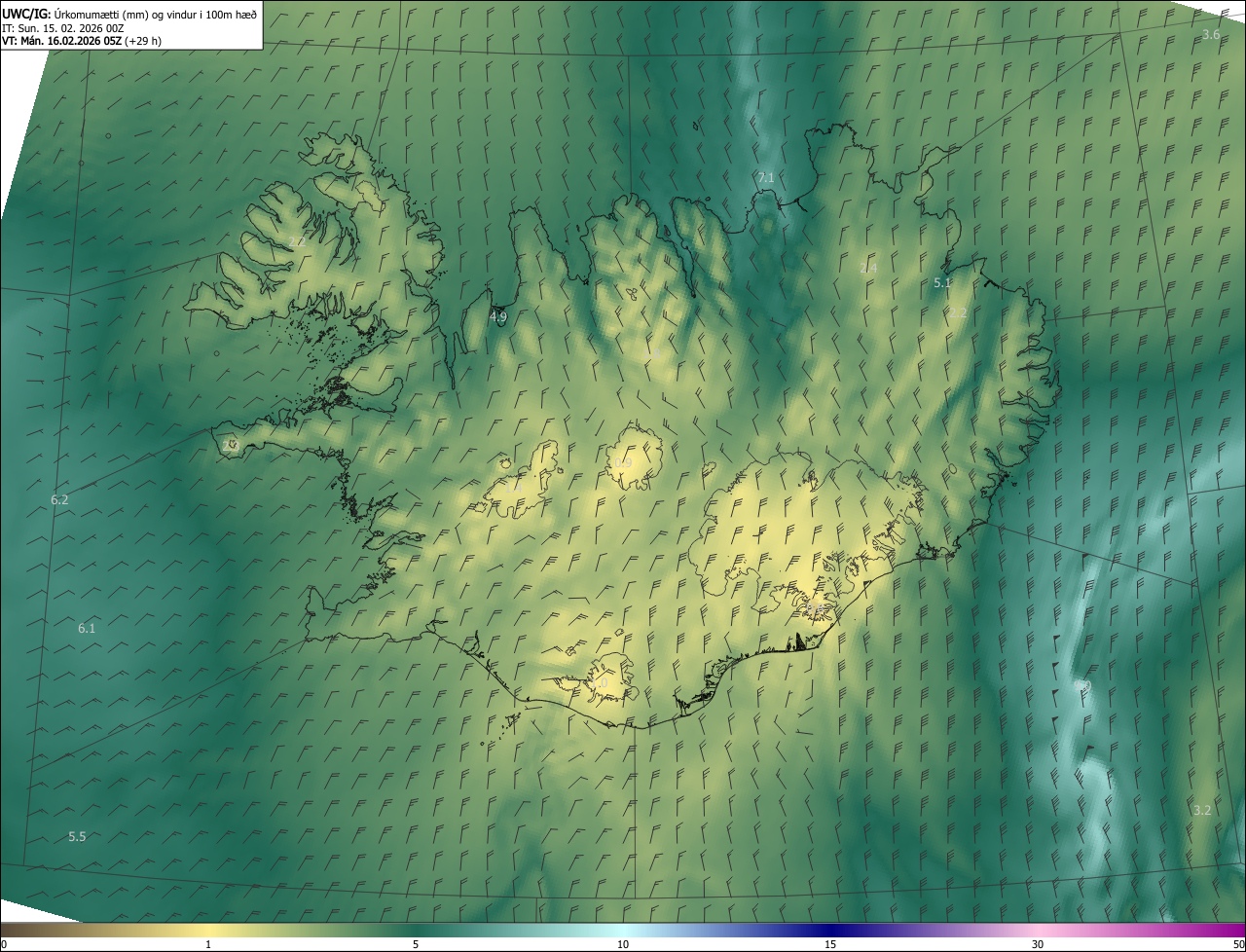
Task: Click the initial time "IT: Sun. 15. 02. 2026 00Z"
Action: 63,27
